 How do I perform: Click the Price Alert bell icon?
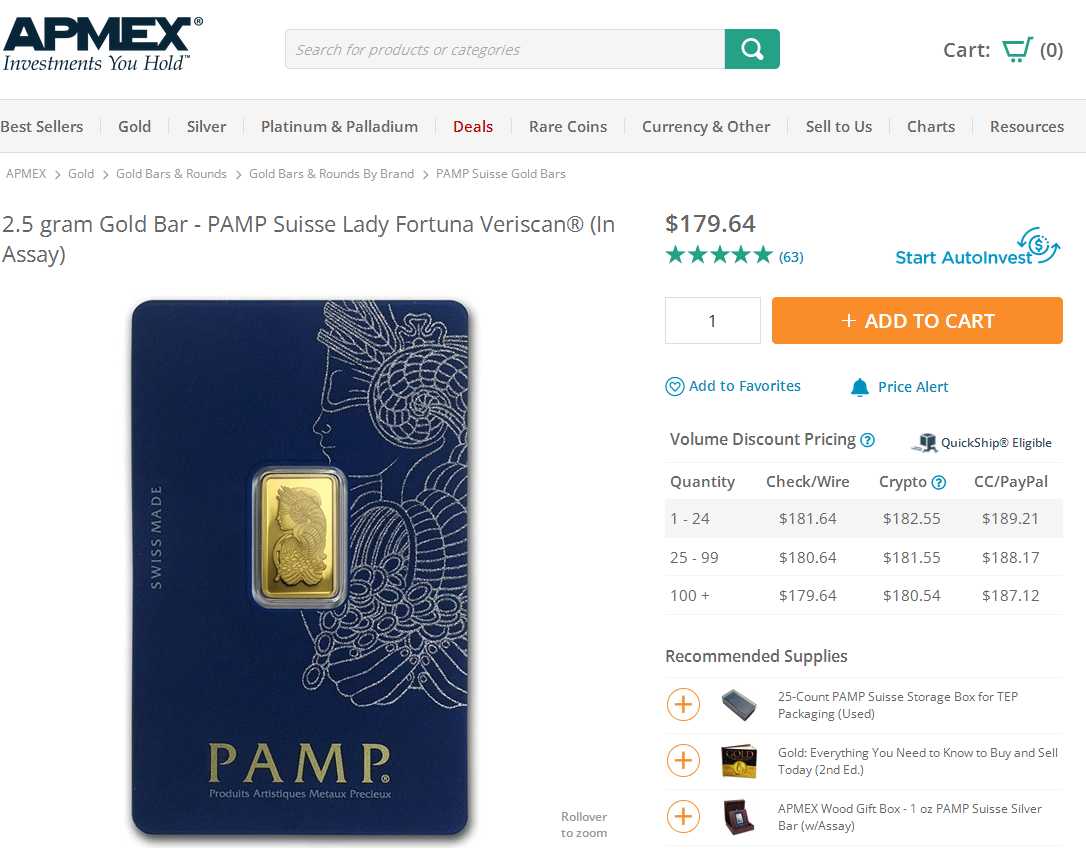[x=860, y=387]
